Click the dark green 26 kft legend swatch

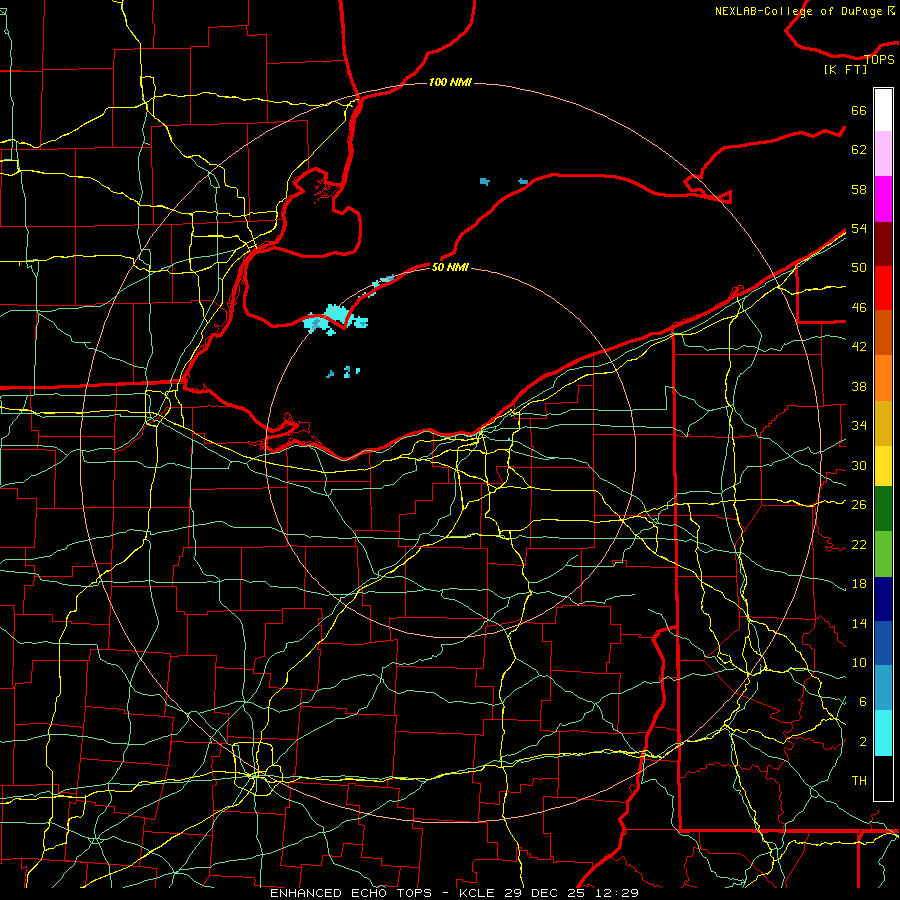[x=883, y=509]
